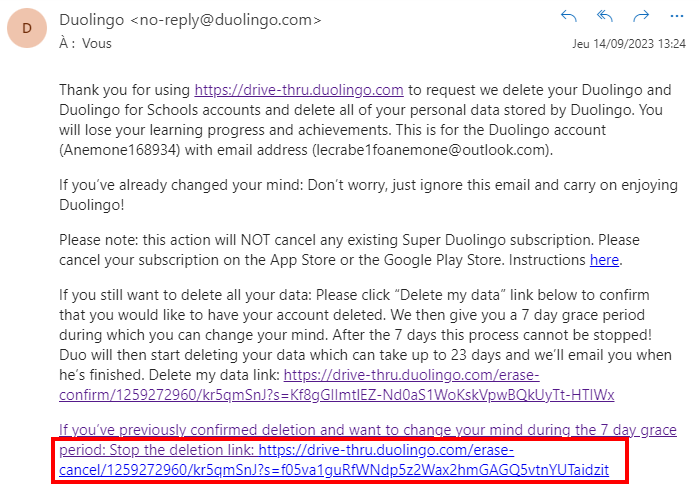Click the date Jeu 14/09/2023 13:24
Image resolution: width=699 pixels, height=490 pixels.
click(629, 44)
